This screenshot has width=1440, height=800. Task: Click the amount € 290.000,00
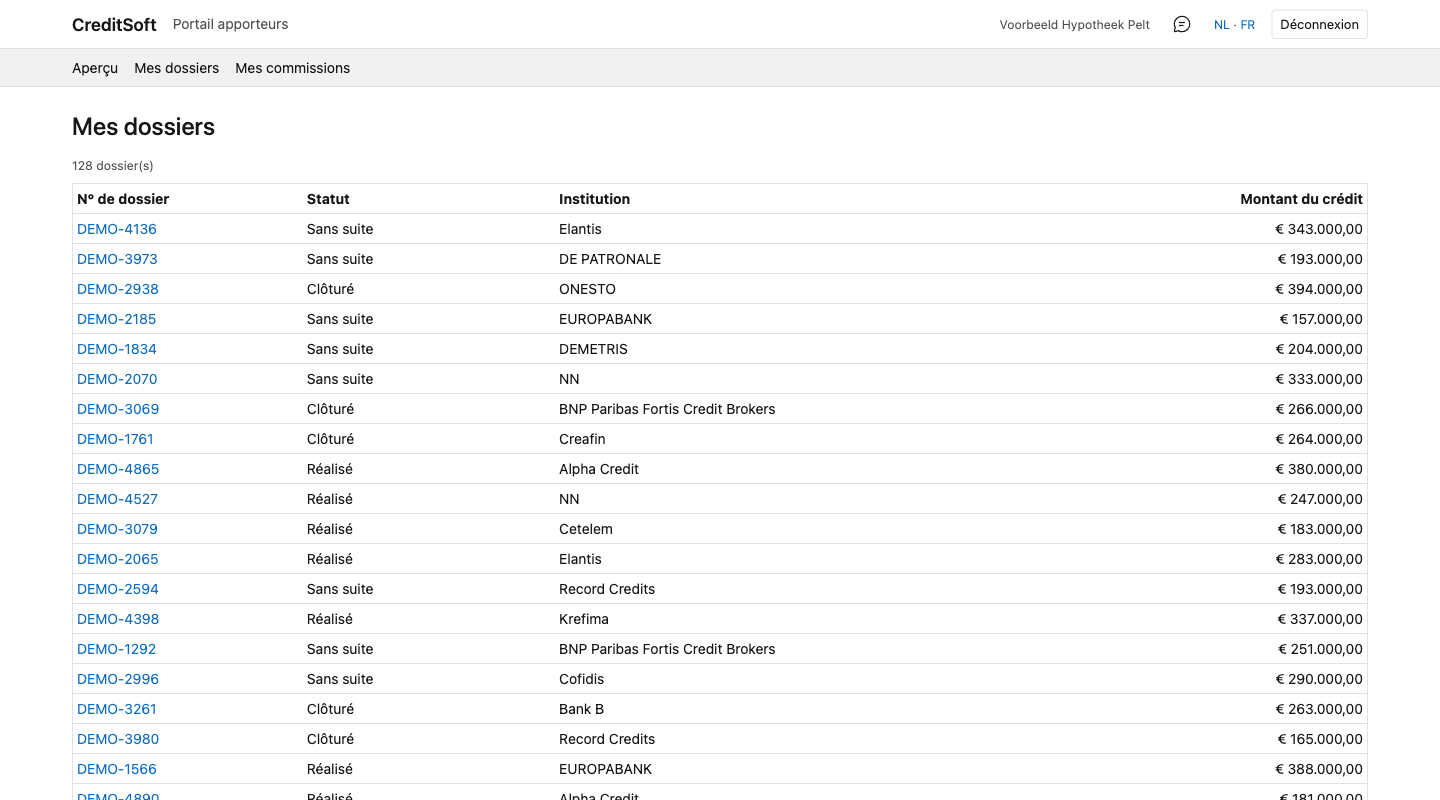1319,679
